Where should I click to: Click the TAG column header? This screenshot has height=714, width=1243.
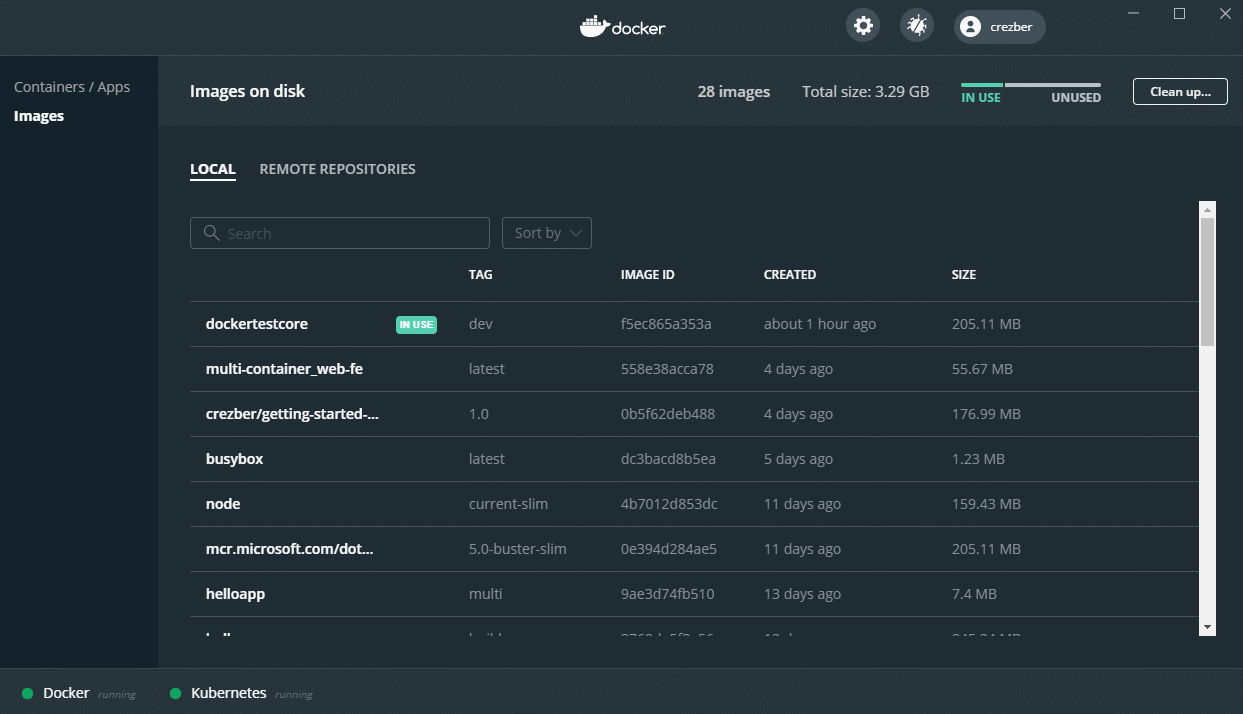[x=480, y=274]
